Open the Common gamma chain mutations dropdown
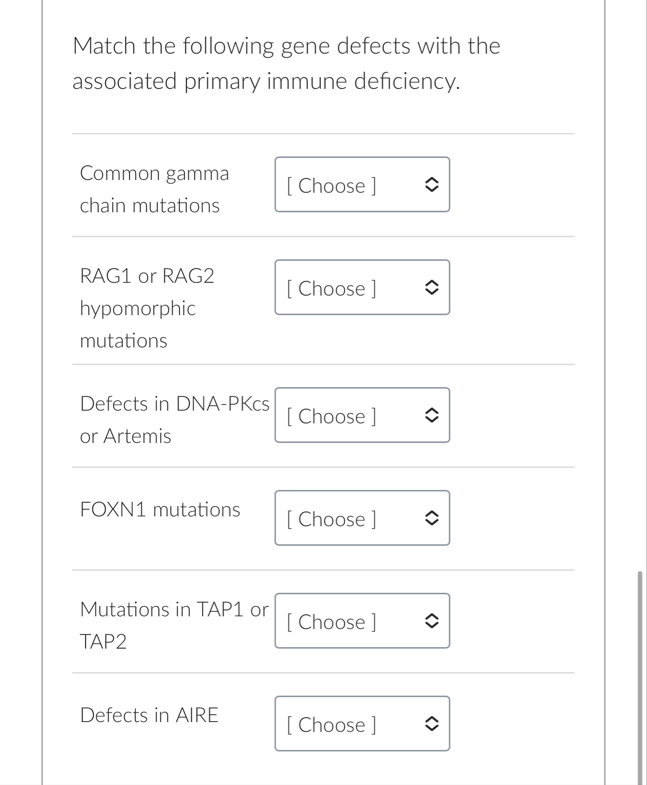Screen dimensions: 647x785 pyautogui.click(x=361, y=185)
